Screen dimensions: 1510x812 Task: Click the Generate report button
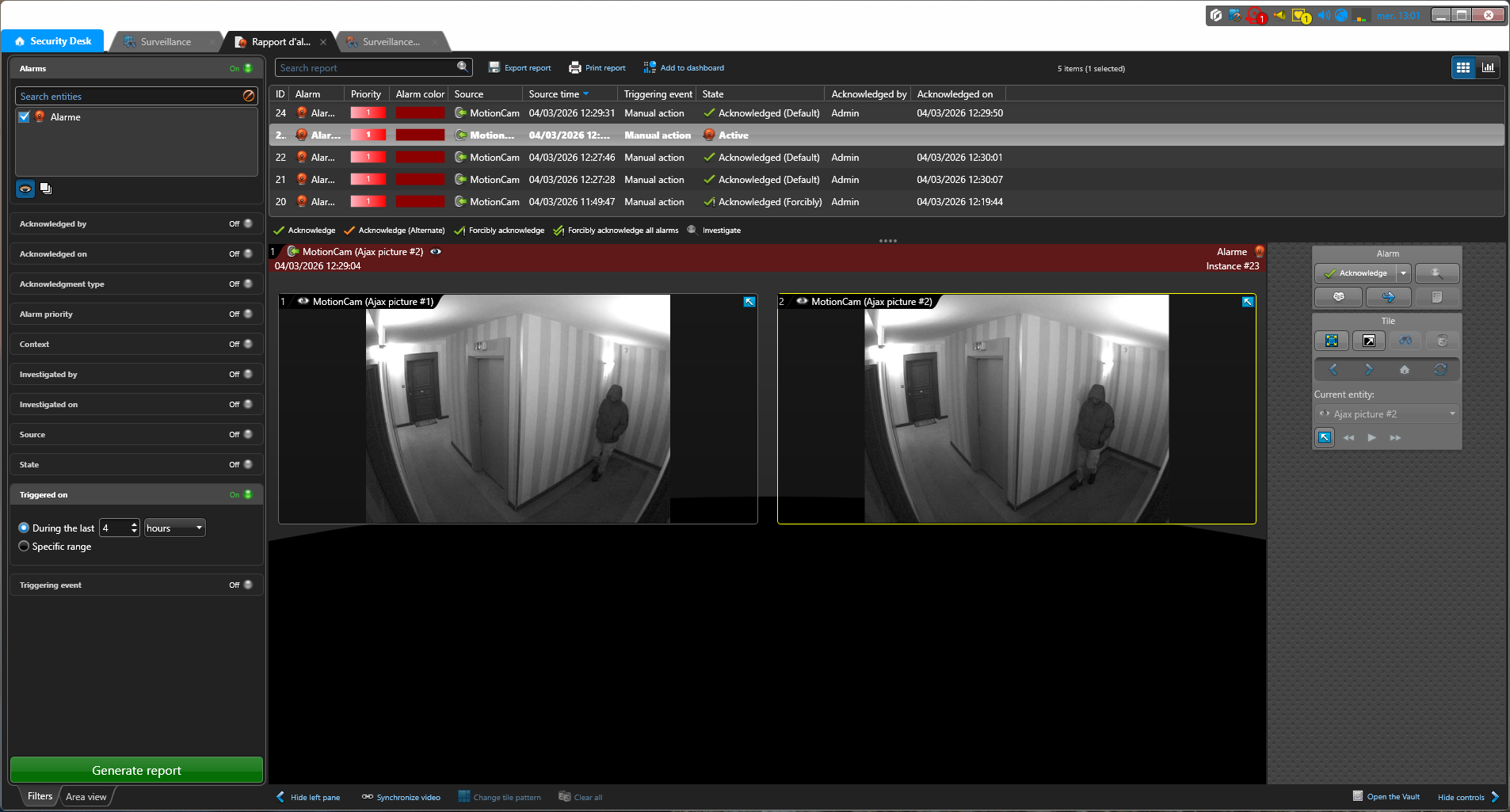(x=136, y=770)
